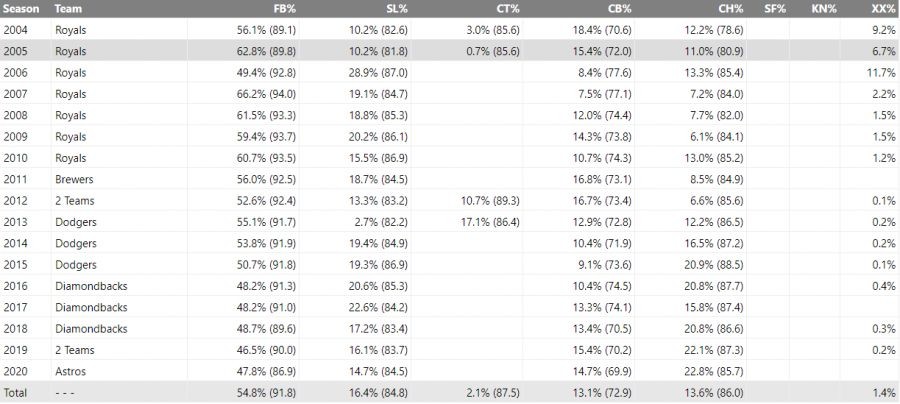Click the CH% column header
This screenshot has width=900, height=404.
(x=730, y=7)
